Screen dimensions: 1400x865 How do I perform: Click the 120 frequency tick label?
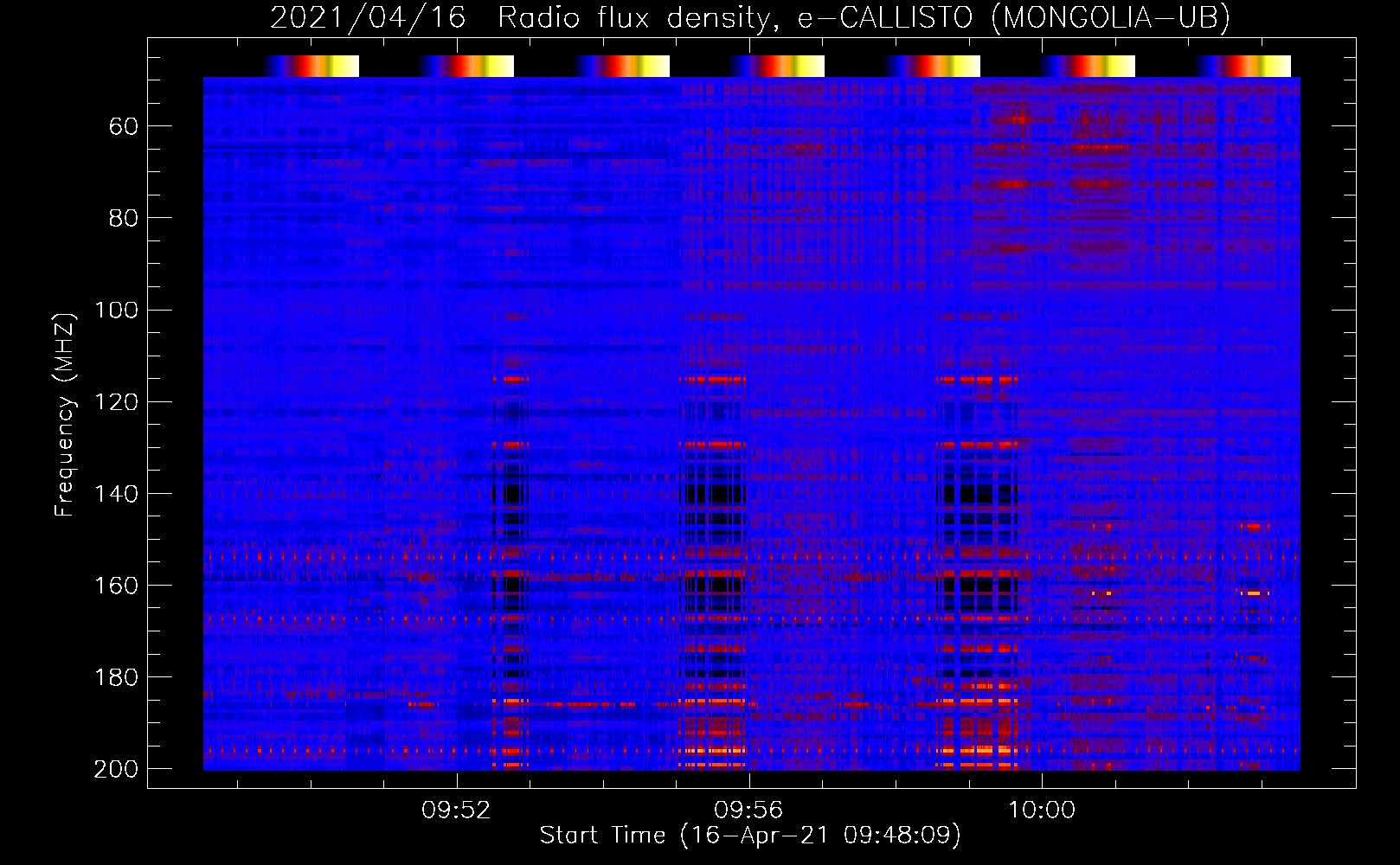click(116, 401)
